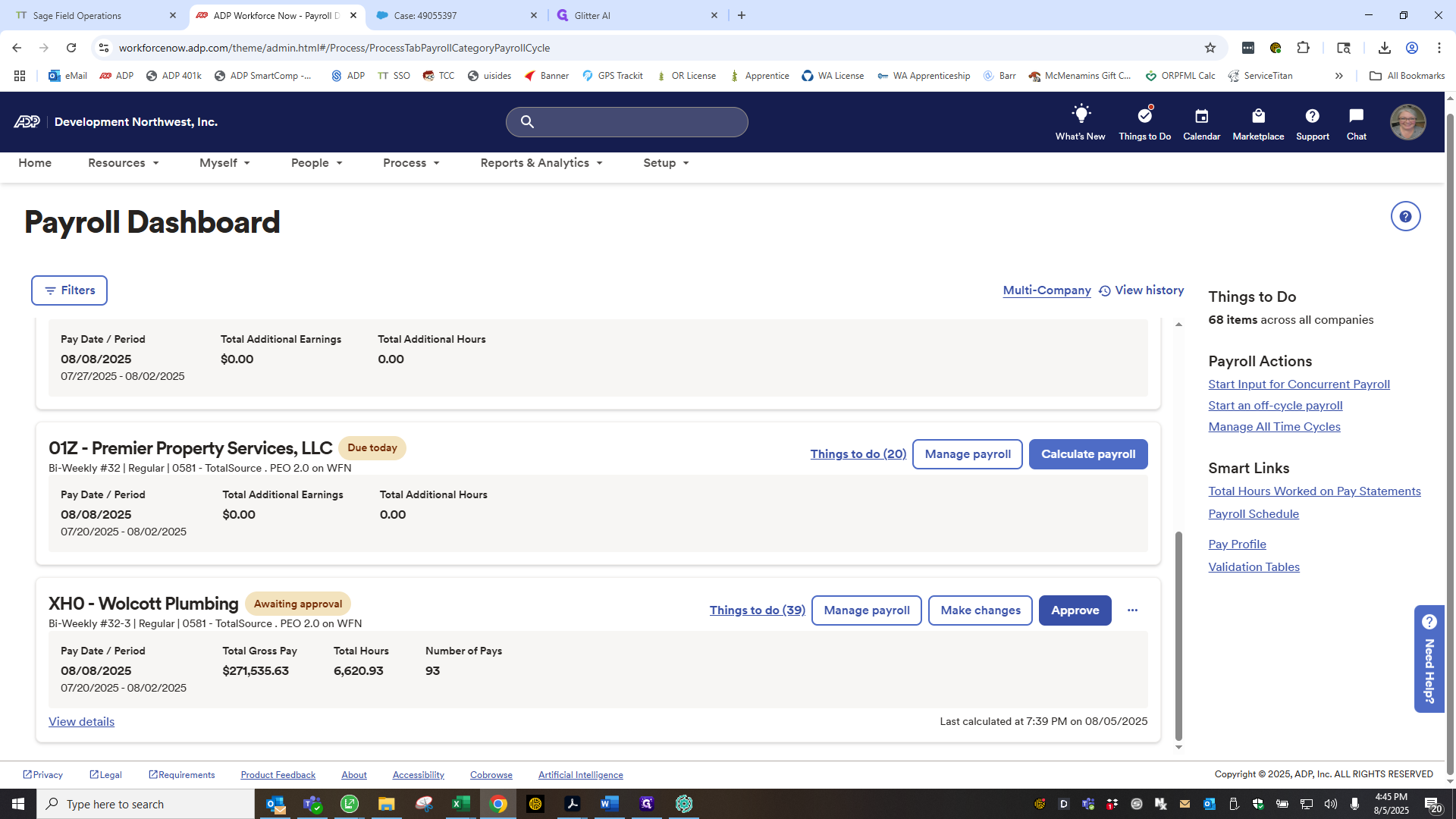
Task: Open Outlook from the taskbar
Action: (x=275, y=804)
